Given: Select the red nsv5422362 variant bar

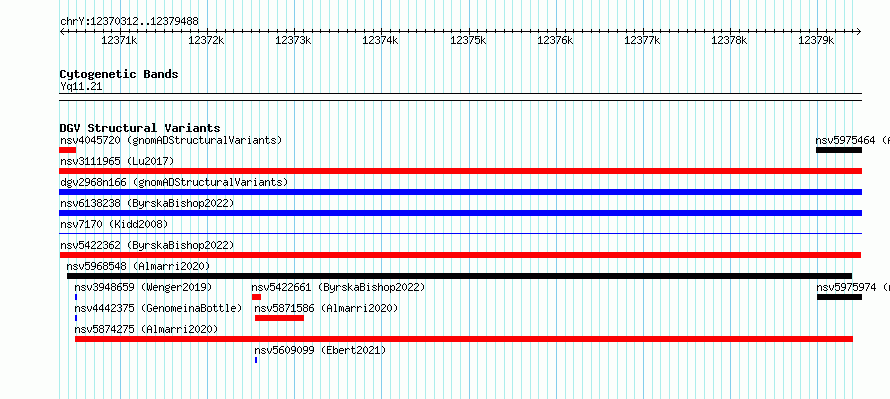Looking at the screenshot, I should 460,255.
